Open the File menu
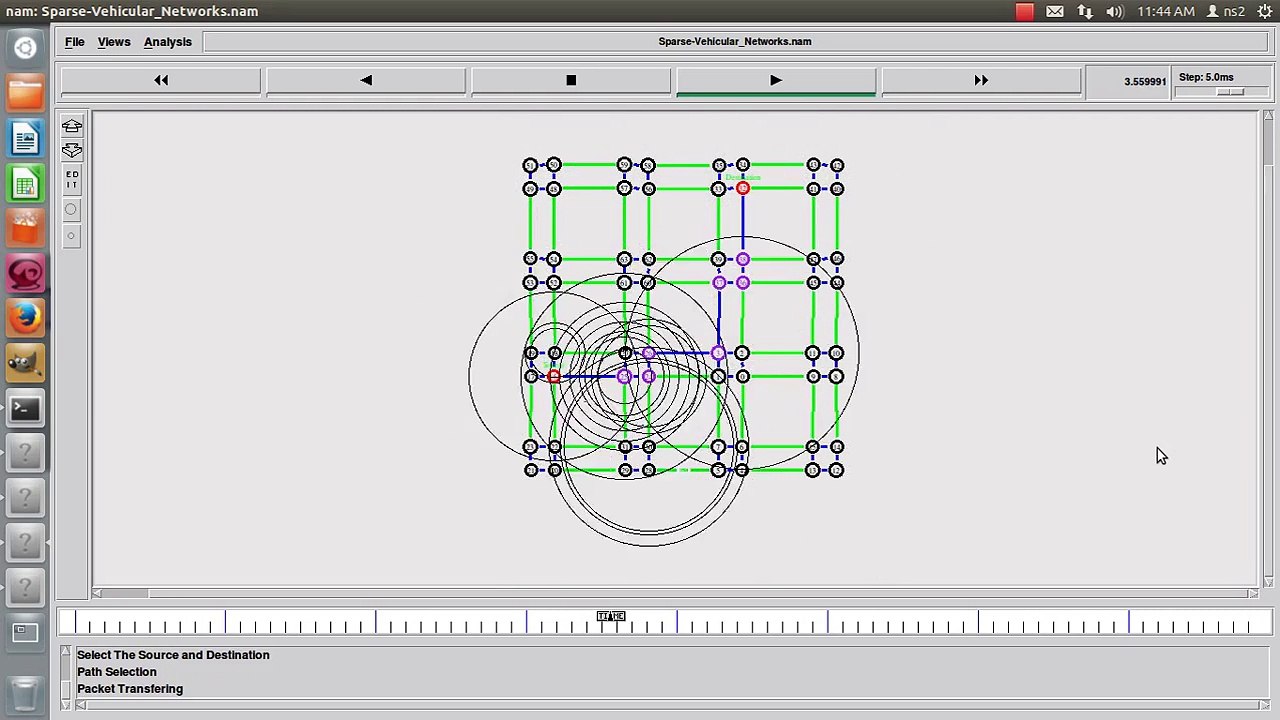Screen dimensions: 1280x720 (x=75, y=42)
